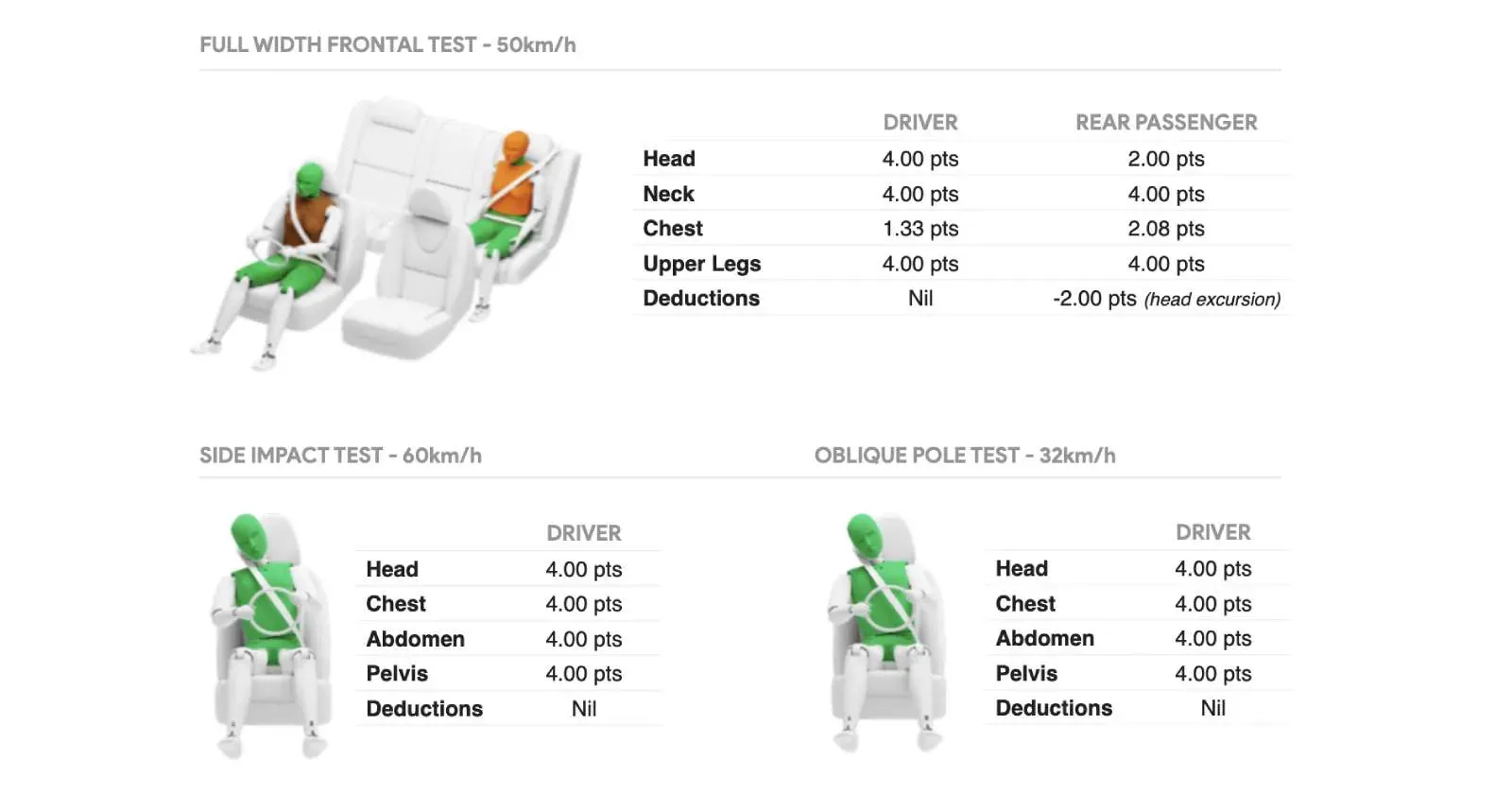1512x794 pixels.
Task: Click the oblique pole test dummy image
Action: 885,633
